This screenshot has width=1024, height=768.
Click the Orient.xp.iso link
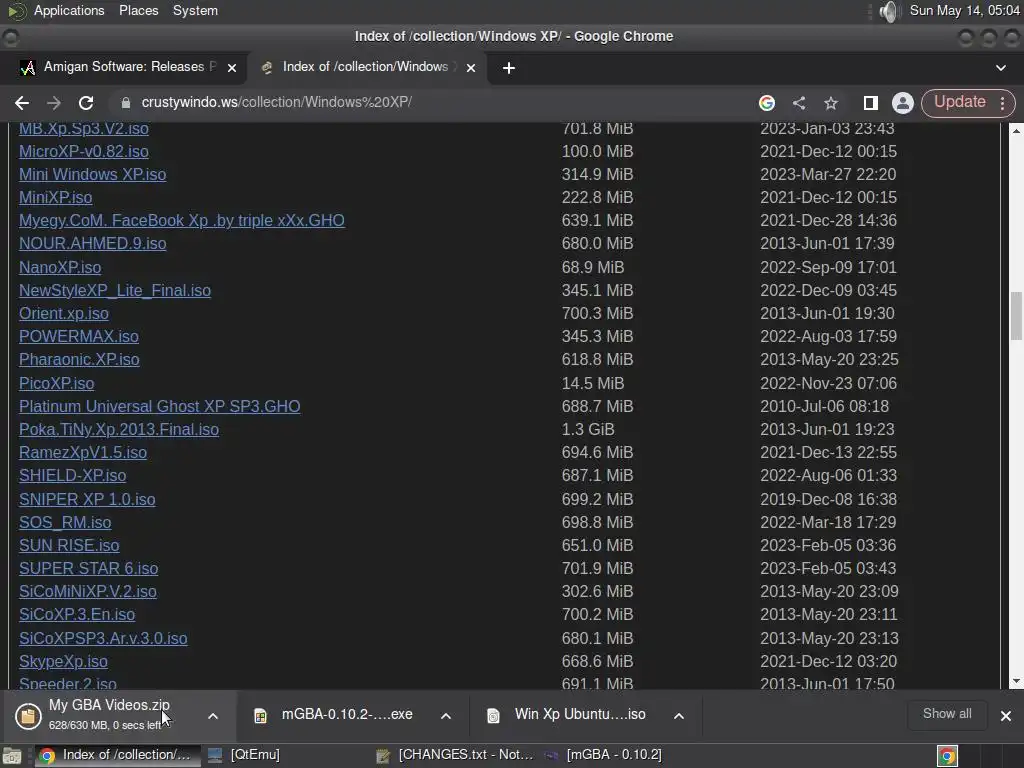[64, 313]
